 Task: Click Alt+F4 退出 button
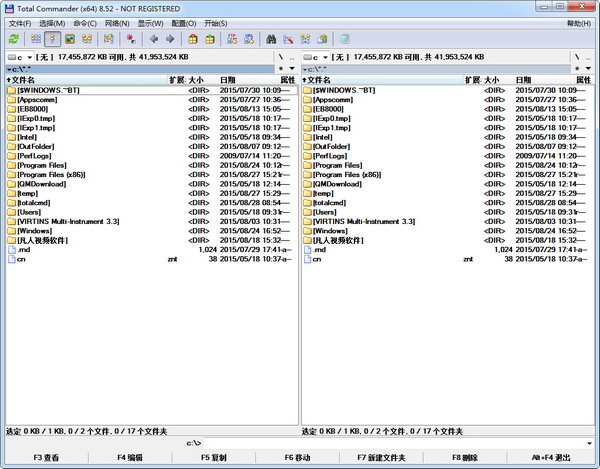click(551, 458)
